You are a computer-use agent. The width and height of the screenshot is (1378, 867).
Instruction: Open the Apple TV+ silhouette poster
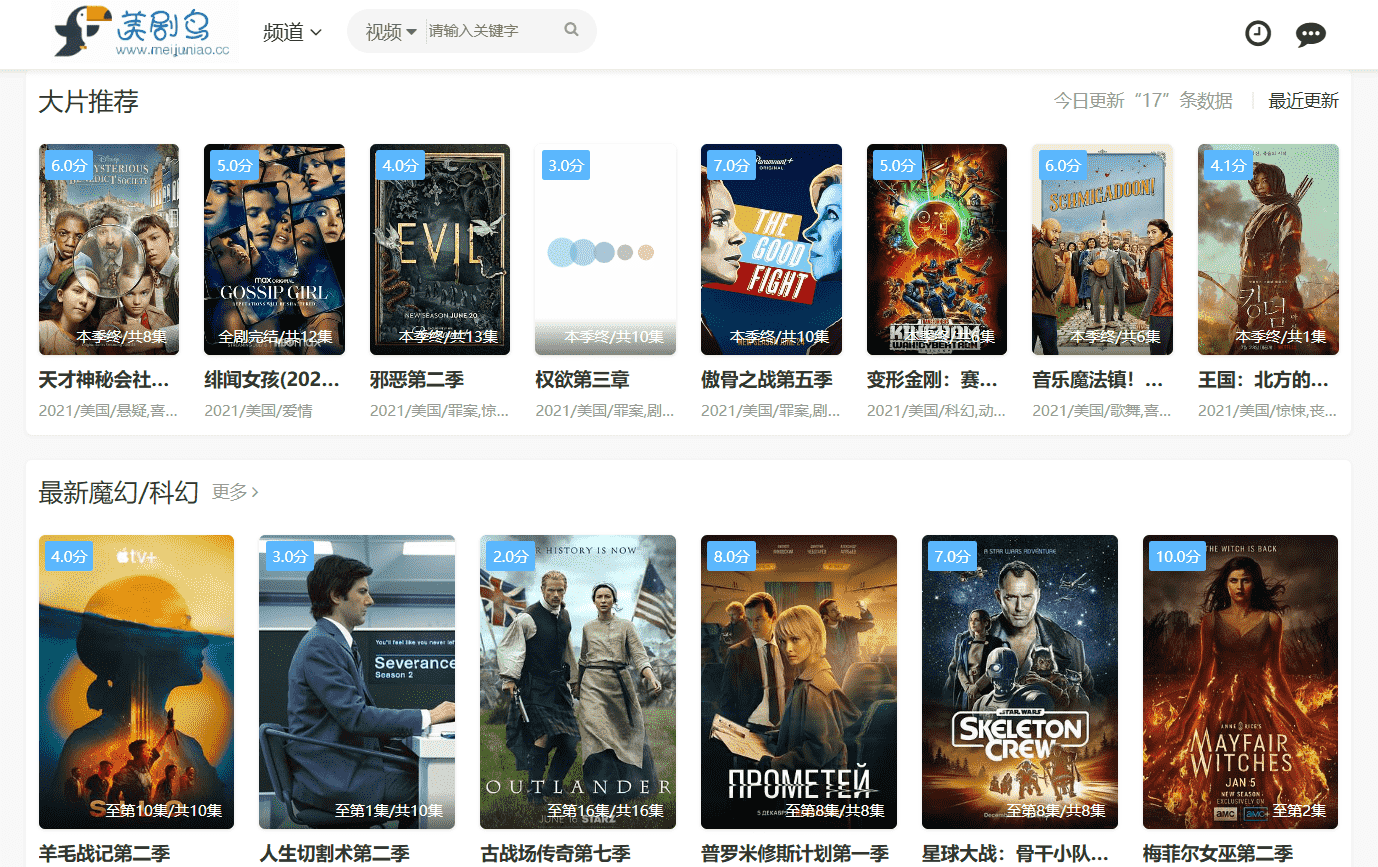coord(136,682)
